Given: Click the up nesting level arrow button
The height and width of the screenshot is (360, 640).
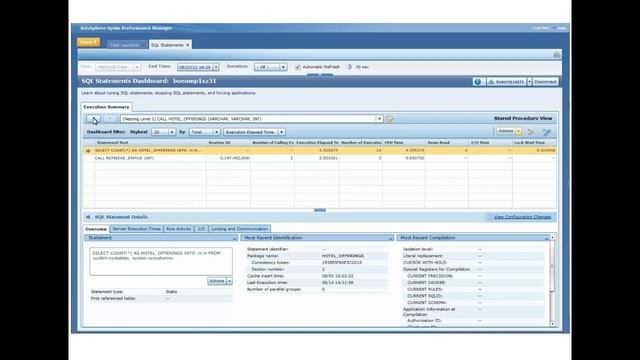Looking at the screenshot, I should point(93,119).
